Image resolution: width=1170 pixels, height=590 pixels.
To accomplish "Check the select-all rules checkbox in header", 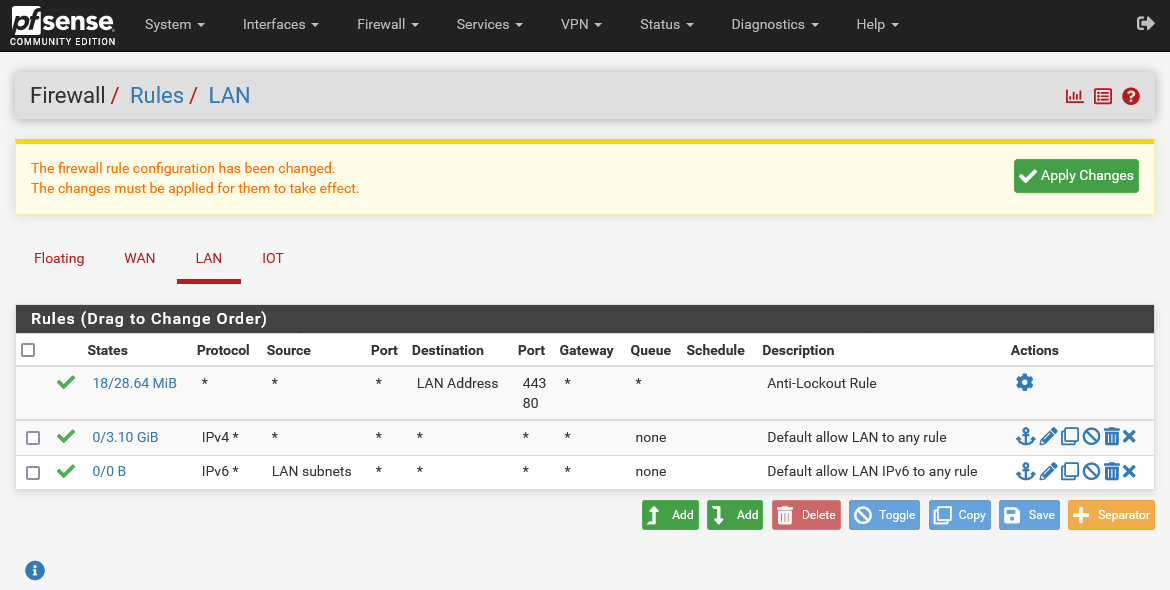I will click(x=28, y=350).
